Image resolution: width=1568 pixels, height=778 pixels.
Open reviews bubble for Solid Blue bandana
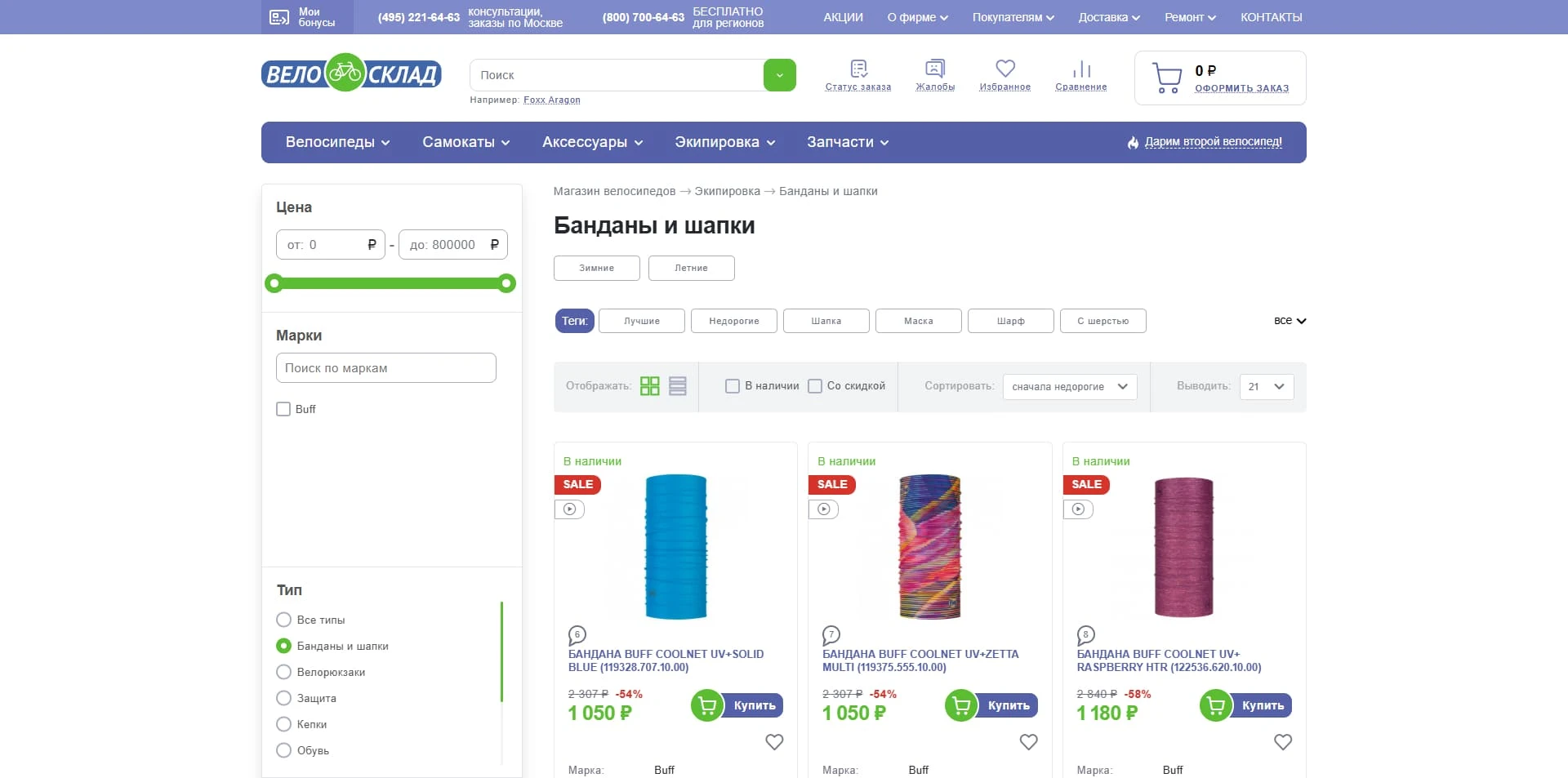[x=577, y=634]
